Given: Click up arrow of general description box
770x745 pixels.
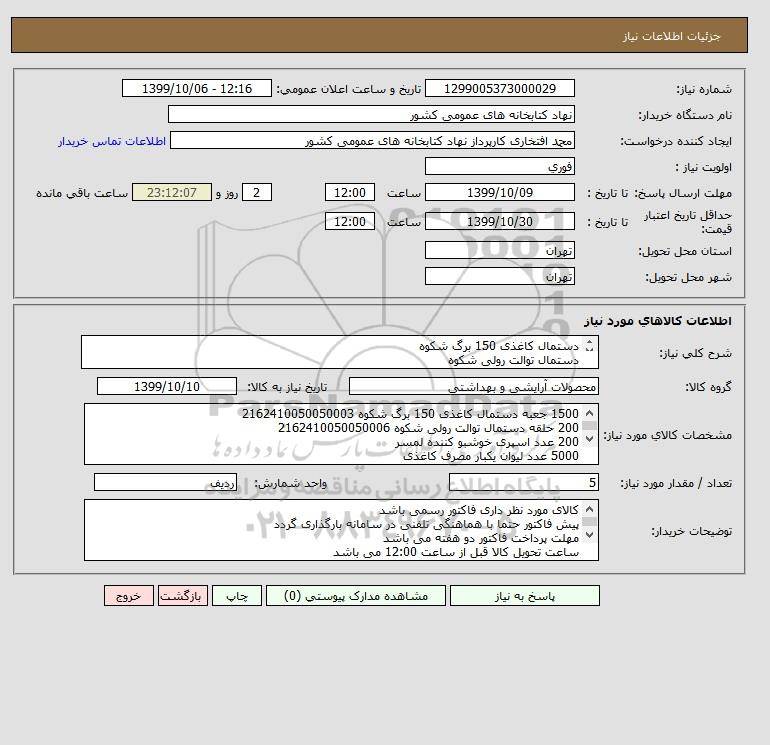Looking at the screenshot, I should (589, 342).
